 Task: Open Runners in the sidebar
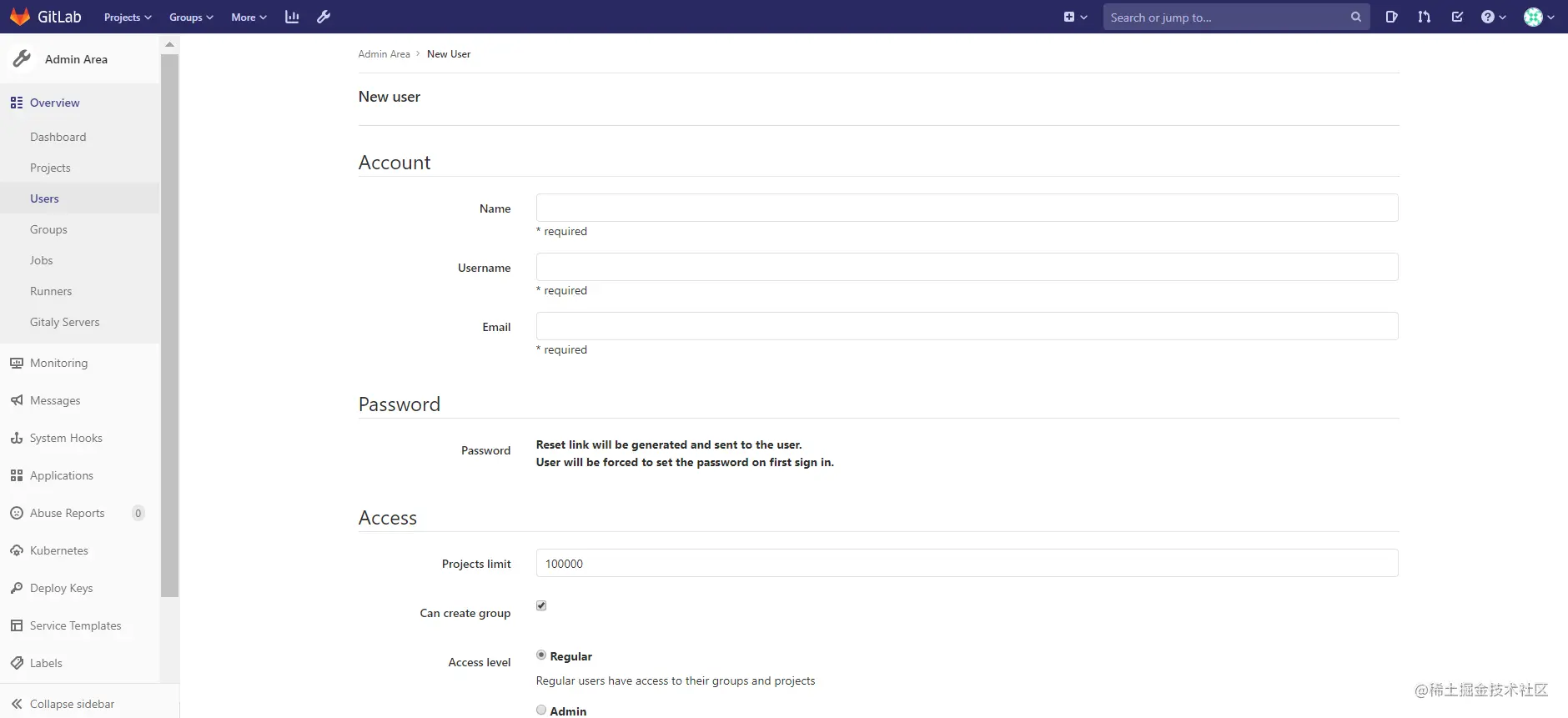[x=51, y=291]
